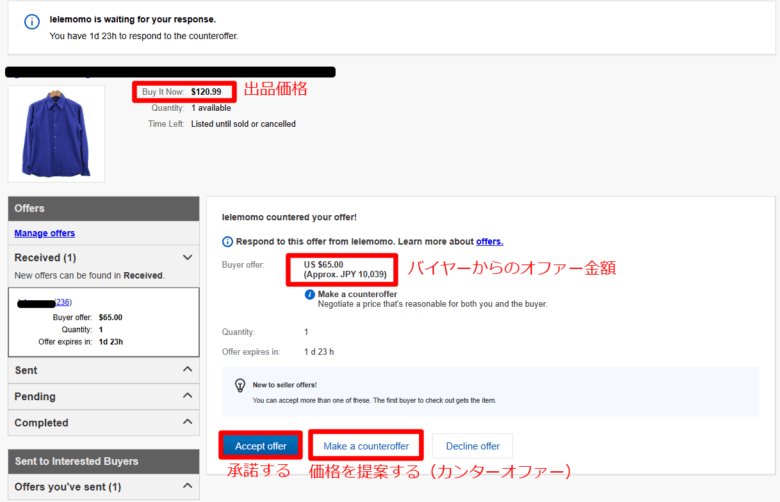The height and width of the screenshot is (502, 780).
Task: Click info icon beside Respond to this offer
Action: pyautogui.click(x=227, y=241)
